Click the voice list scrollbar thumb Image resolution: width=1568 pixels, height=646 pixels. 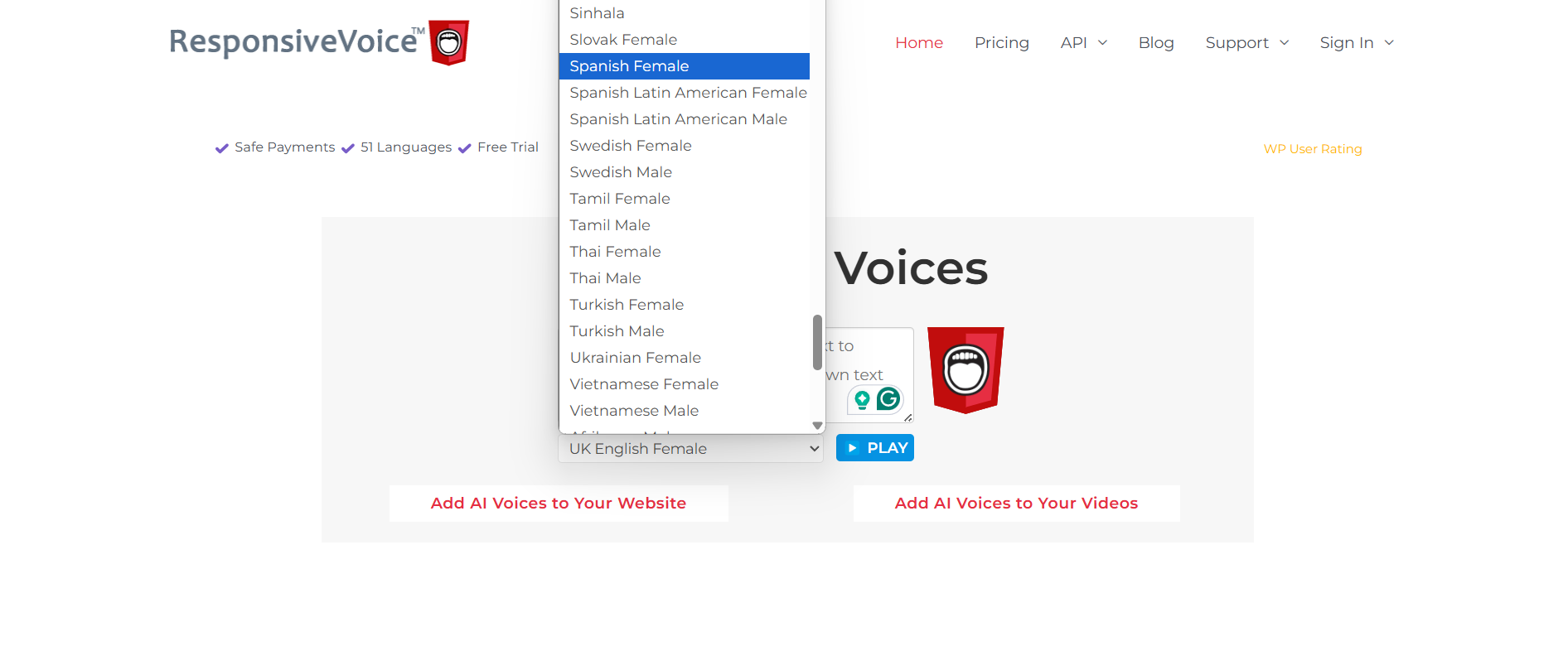pyautogui.click(x=817, y=342)
